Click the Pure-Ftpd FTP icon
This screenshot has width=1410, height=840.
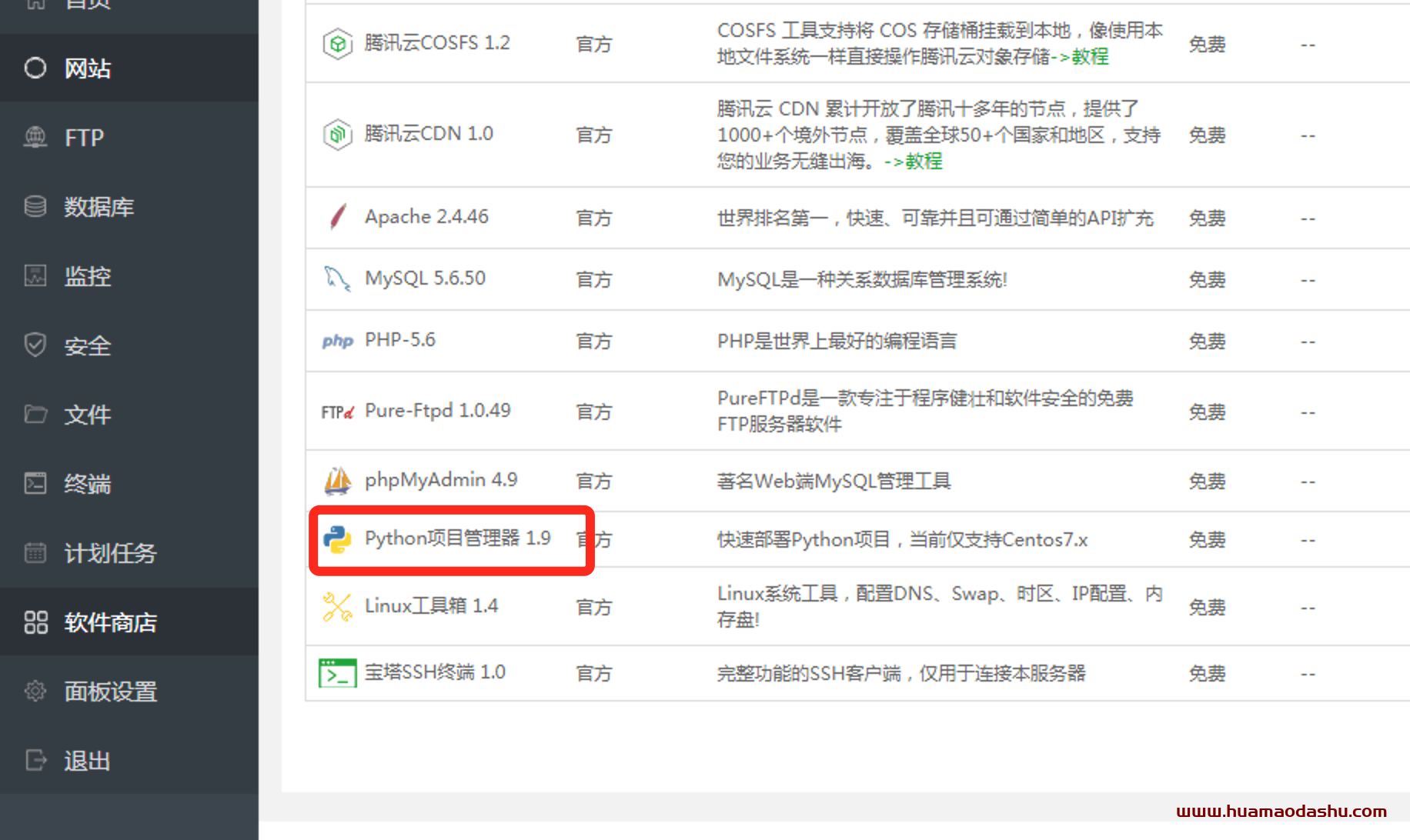pos(337,412)
